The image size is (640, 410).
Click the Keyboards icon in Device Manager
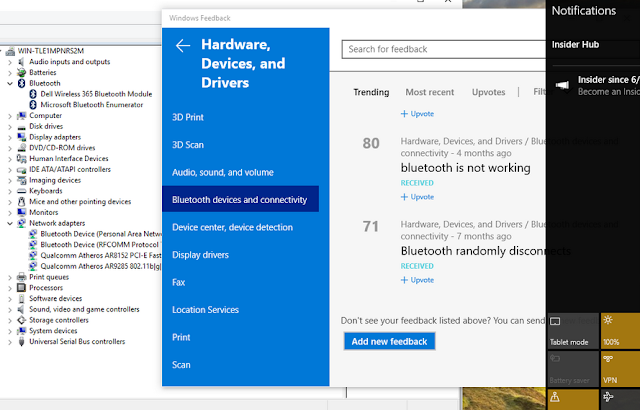[21, 191]
